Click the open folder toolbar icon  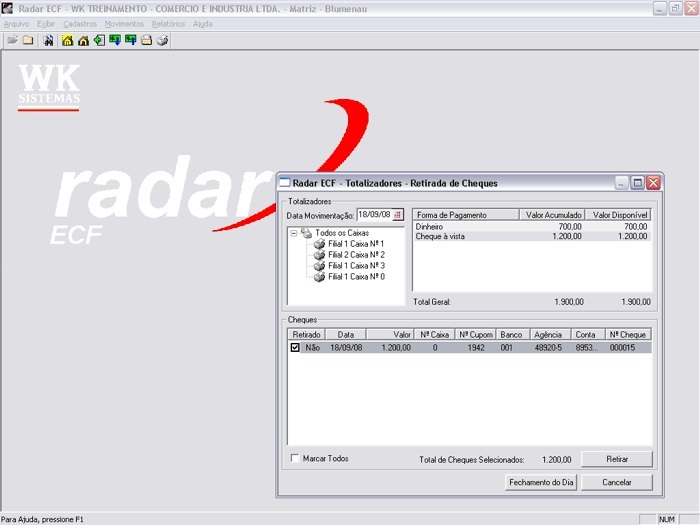pos(12,41)
